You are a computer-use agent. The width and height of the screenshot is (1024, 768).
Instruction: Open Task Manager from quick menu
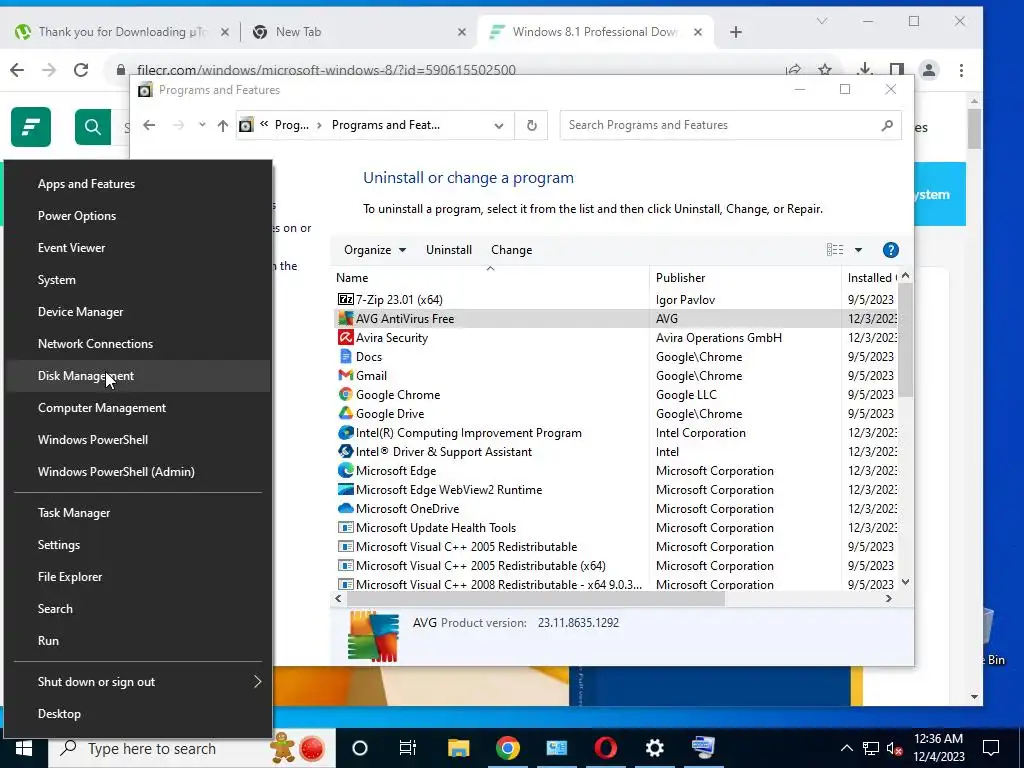point(138,513)
